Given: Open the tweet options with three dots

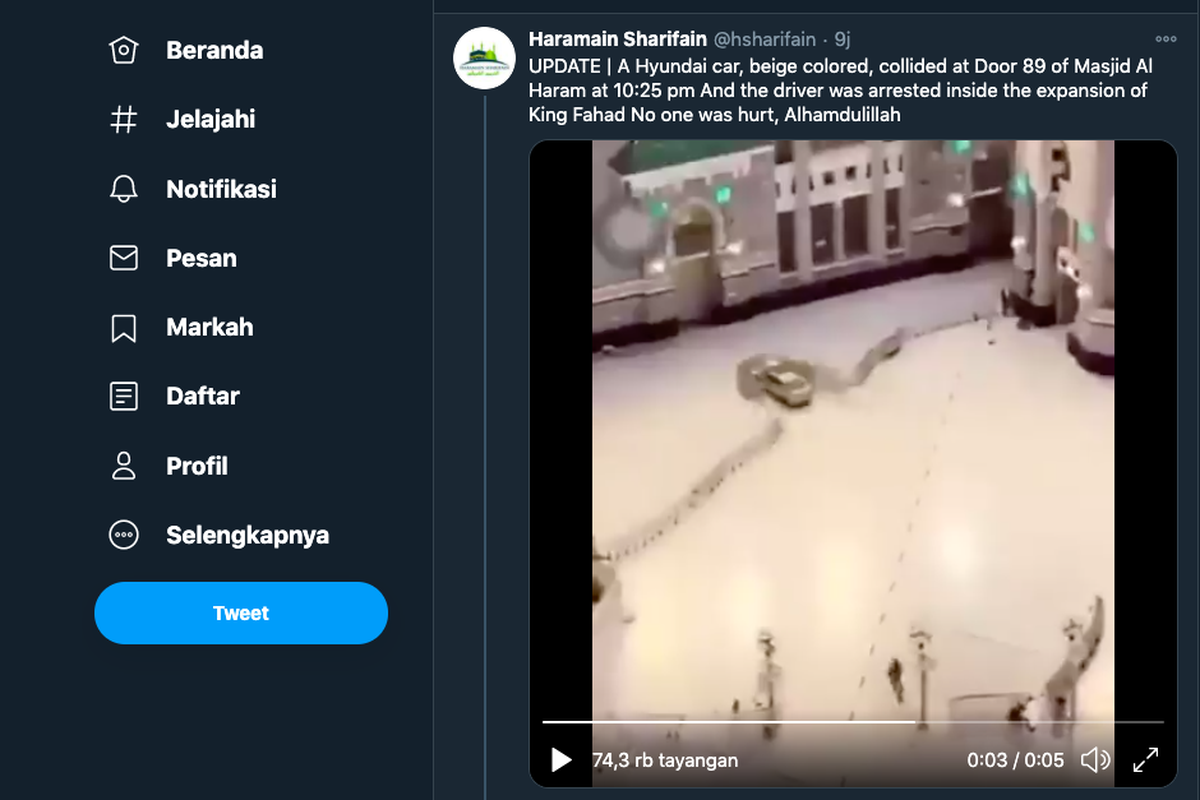Looking at the screenshot, I should tap(1166, 38).
